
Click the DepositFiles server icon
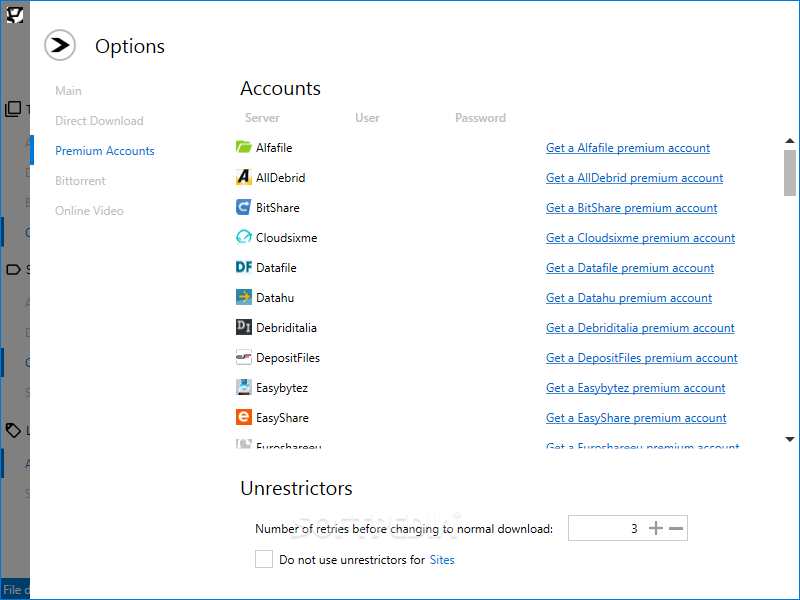[243, 357]
